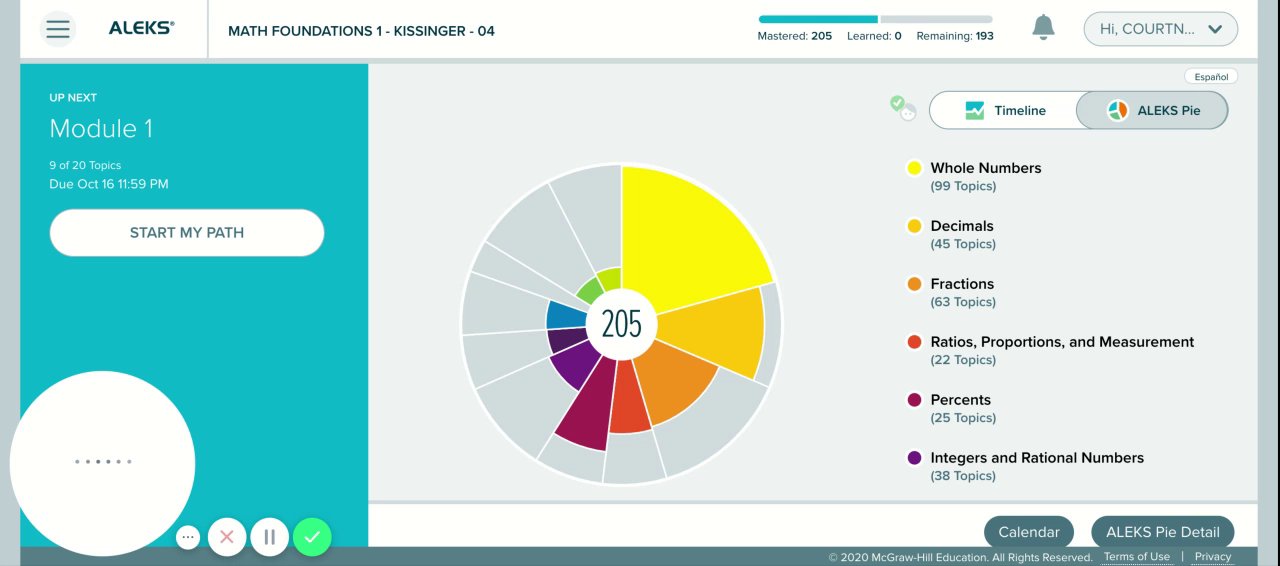This screenshot has height=566, width=1280.
Task: Click the 205 center of the pie
Action: click(621, 324)
